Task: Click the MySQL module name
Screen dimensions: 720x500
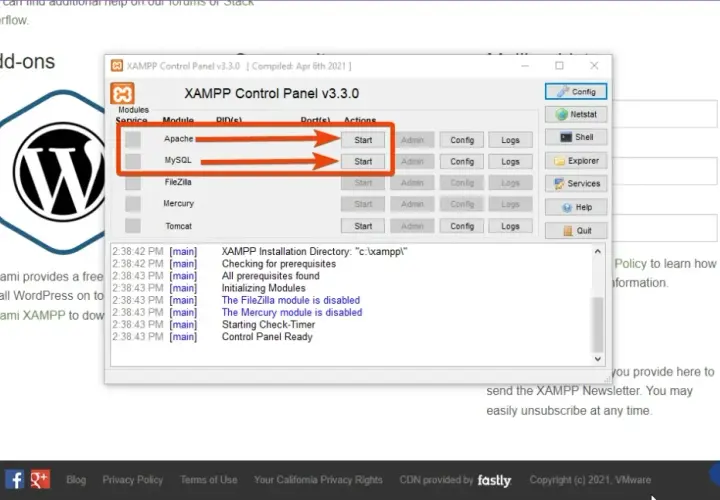Action: (178, 160)
